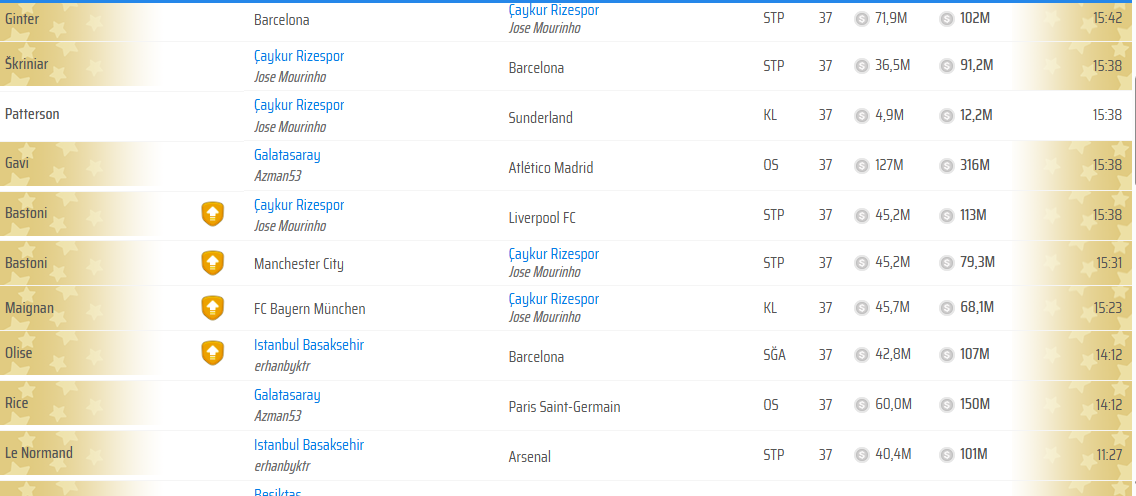Click boost shield icon beside Bastoni Manchester City row
1136x496 pixels.
[x=212, y=262]
